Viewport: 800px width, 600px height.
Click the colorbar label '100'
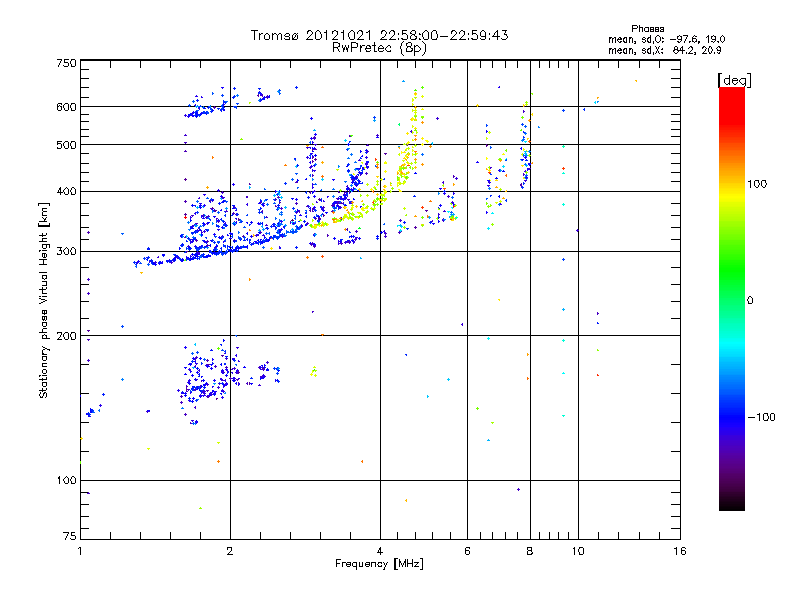pyautogui.click(x=757, y=184)
